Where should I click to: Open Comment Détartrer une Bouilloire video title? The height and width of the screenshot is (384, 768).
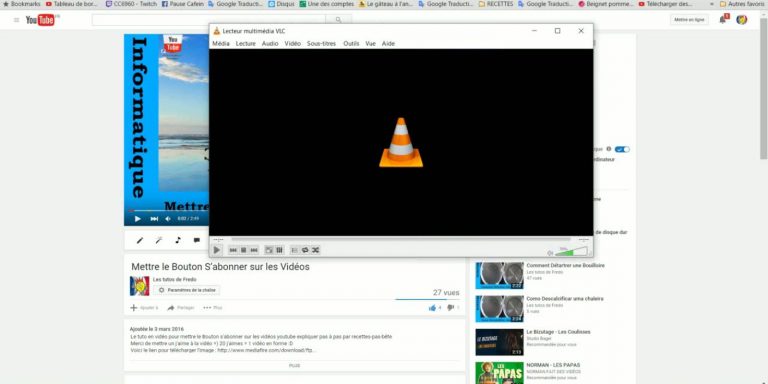566,265
